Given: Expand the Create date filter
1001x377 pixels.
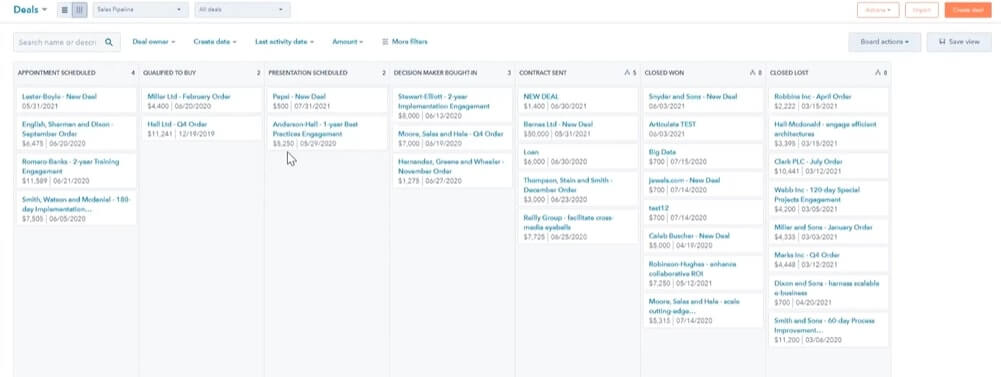Looking at the screenshot, I should [x=215, y=41].
